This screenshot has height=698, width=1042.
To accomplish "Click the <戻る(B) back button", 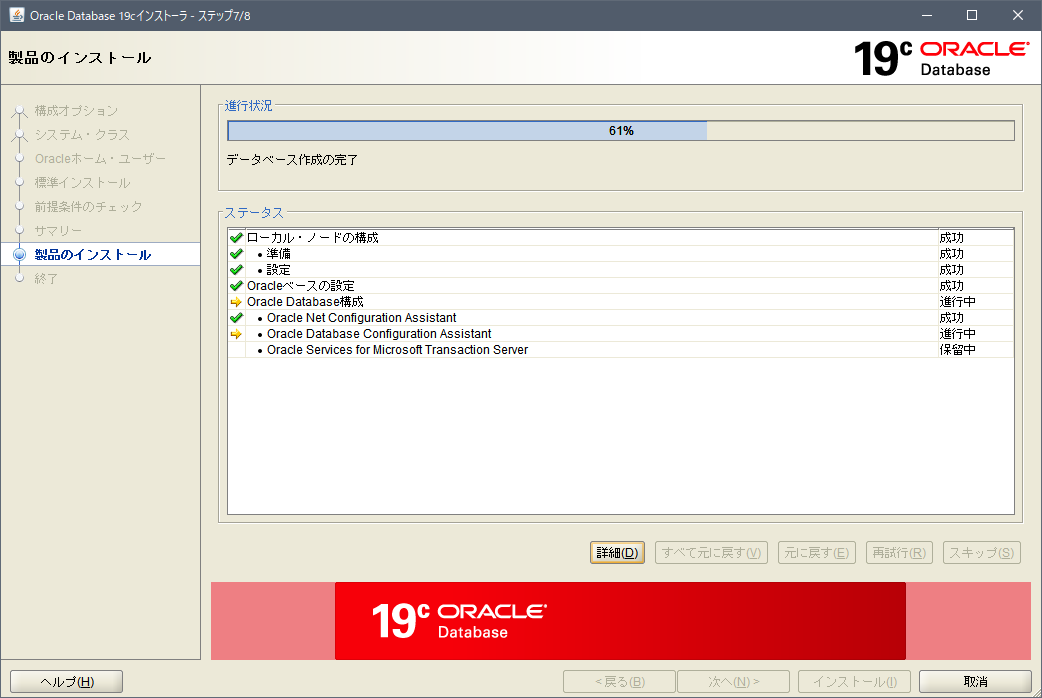I will (x=619, y=681).
